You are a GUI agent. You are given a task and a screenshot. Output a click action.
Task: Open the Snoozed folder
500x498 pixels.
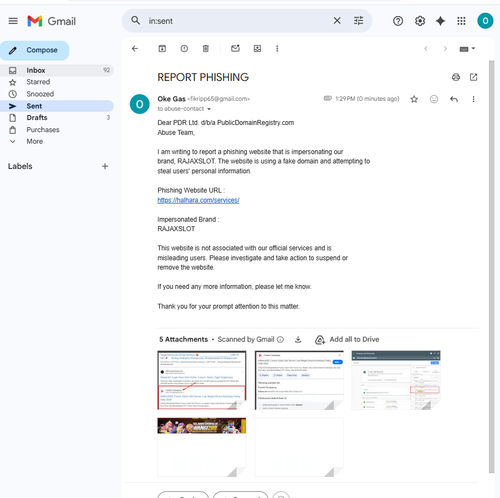coord(57,94)
